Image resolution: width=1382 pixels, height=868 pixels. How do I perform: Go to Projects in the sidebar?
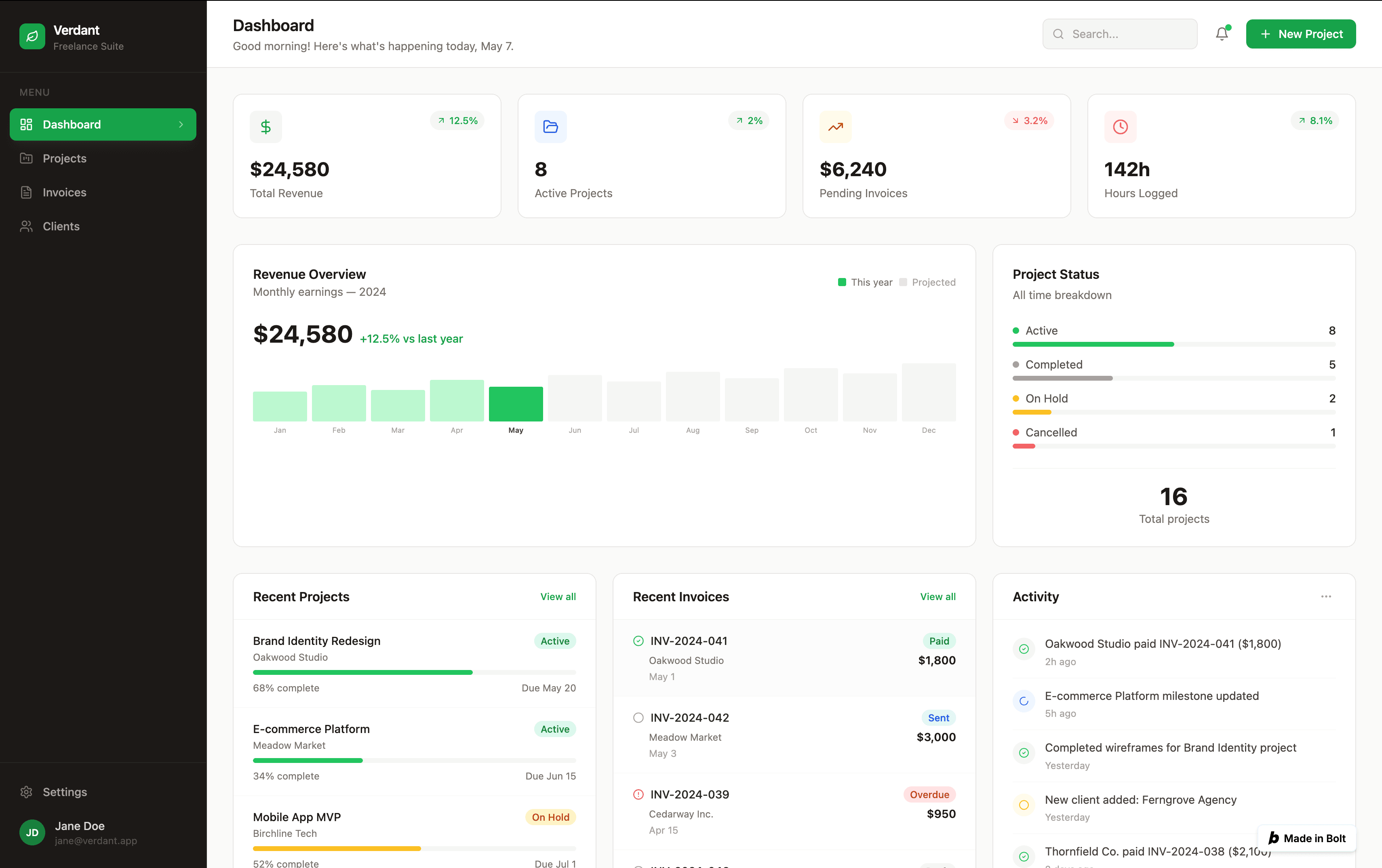tap(103, 158)
